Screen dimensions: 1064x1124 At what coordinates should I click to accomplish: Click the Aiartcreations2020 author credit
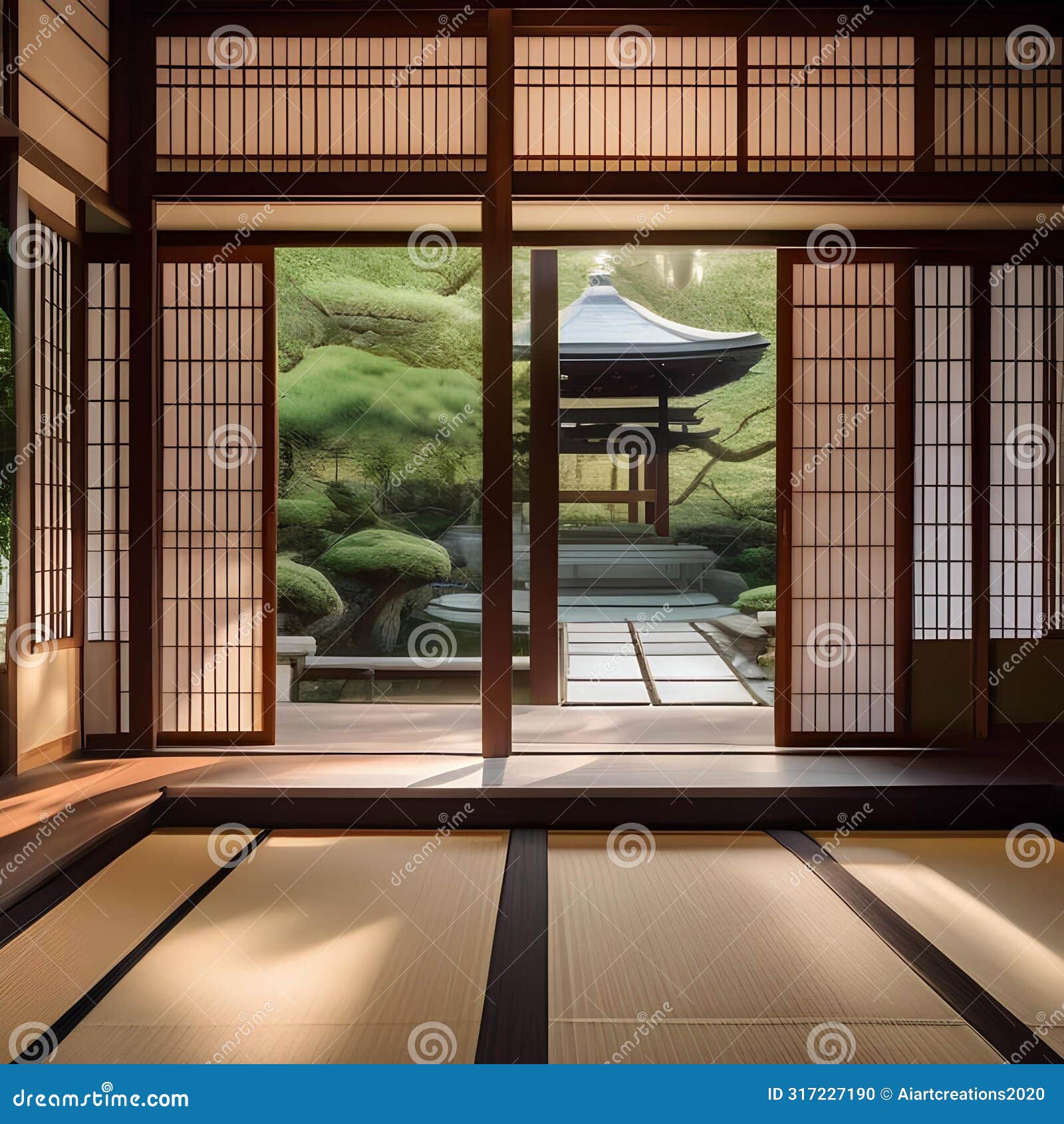[970, 1094]
